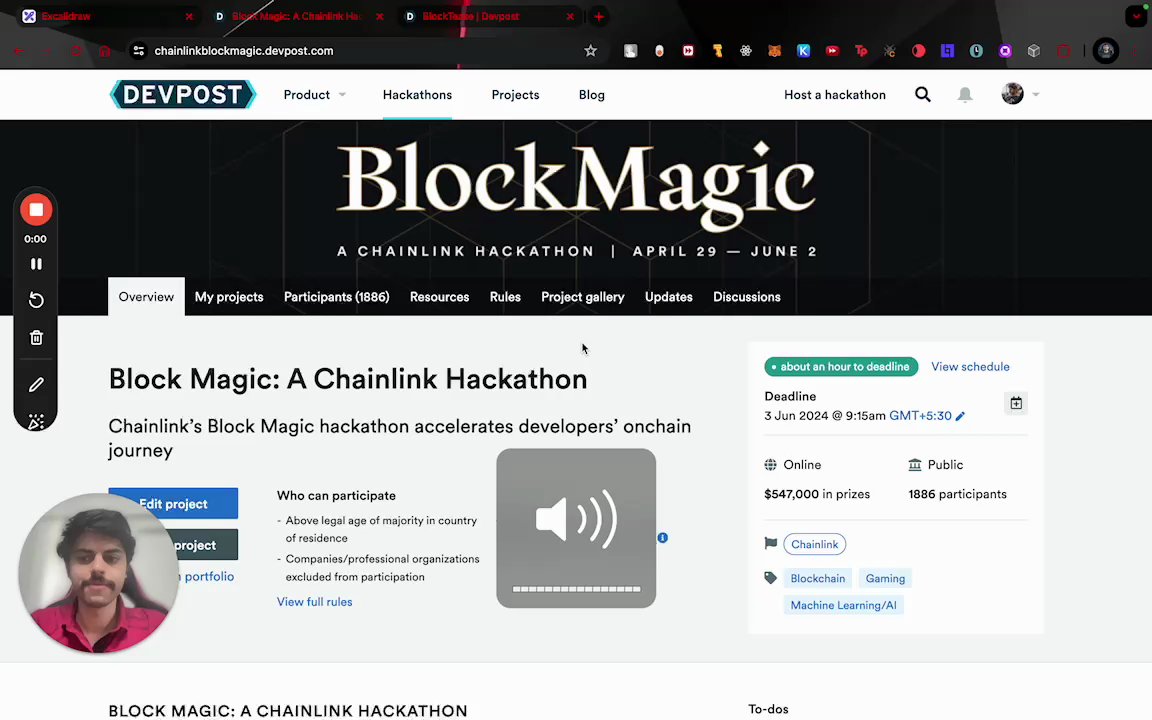1152x720 pixels.
Task: Delete the recording with the trash icon
Action: [x=36, y=338]
